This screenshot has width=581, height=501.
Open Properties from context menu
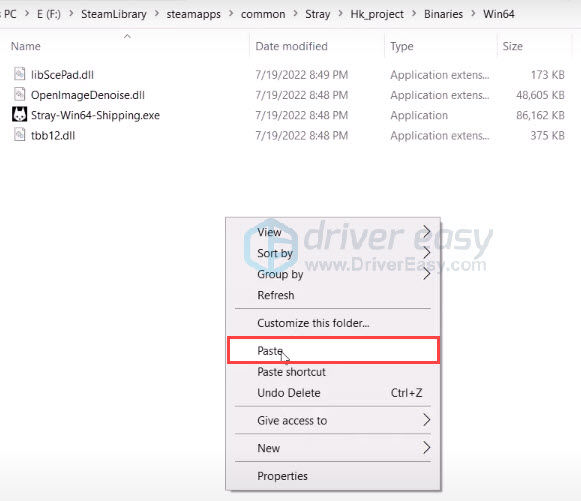(333, 476)
